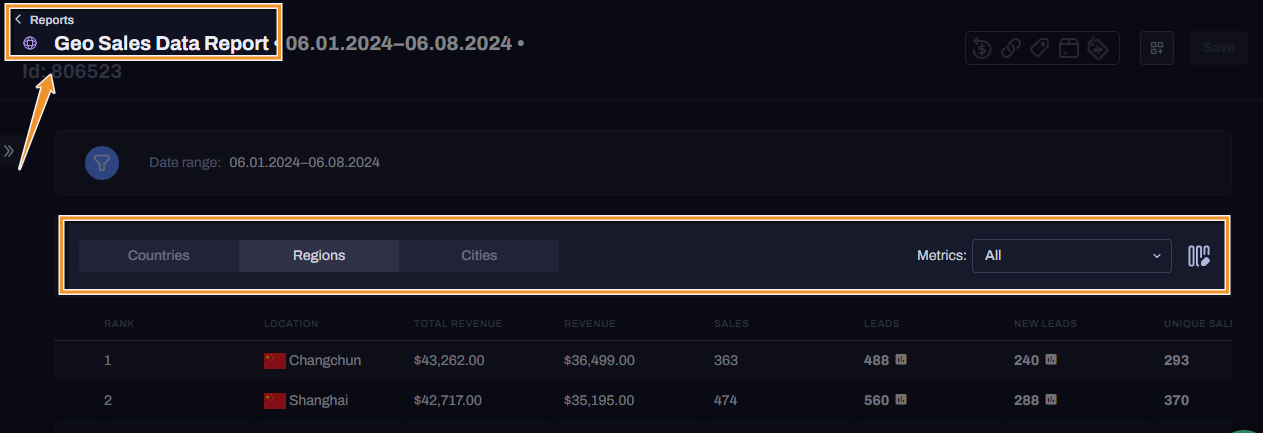Click the coupon code tag icon
Image resolution: width=1263 pixels, height=433 pixels.
[1098, 48]
